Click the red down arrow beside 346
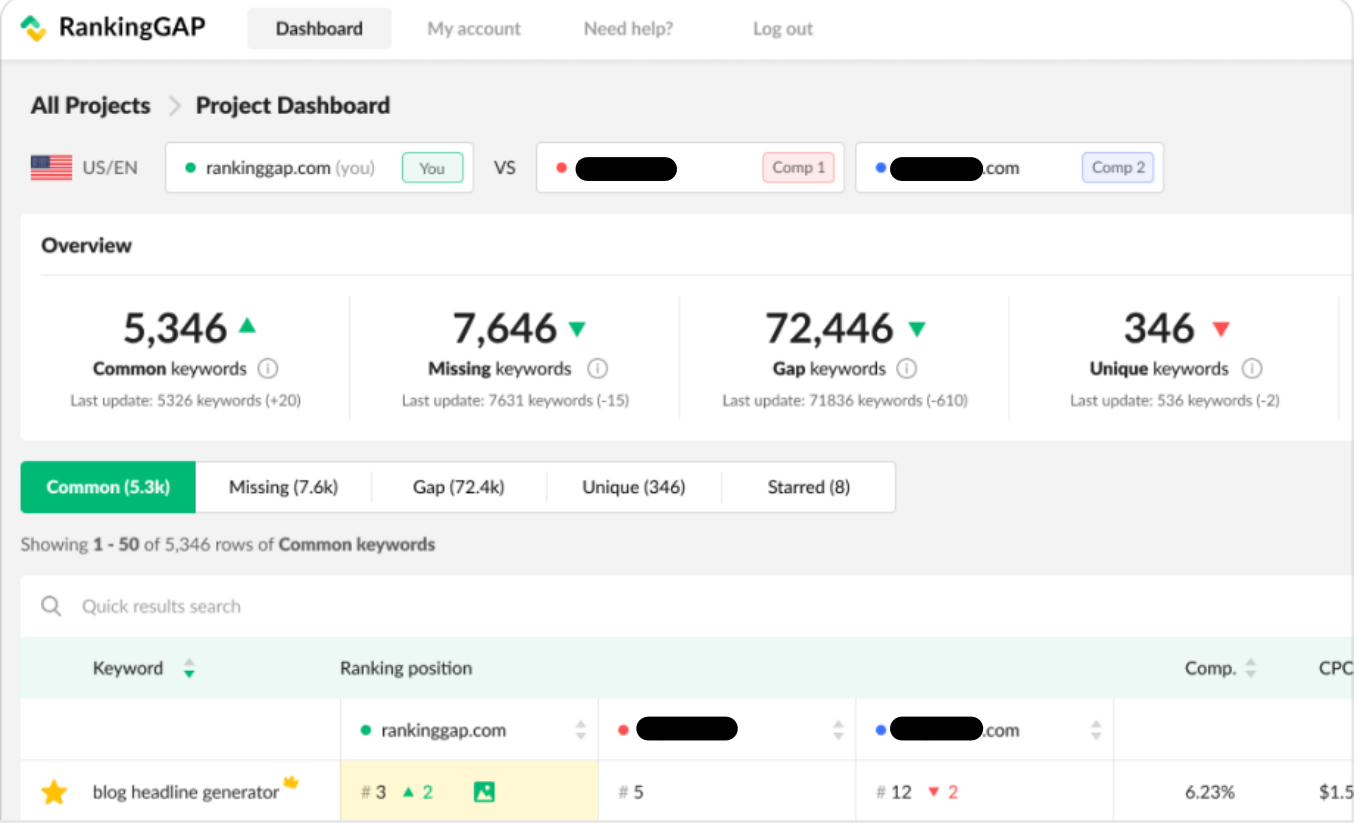This screenshot has height=823, width=1354. [1220, 328]
